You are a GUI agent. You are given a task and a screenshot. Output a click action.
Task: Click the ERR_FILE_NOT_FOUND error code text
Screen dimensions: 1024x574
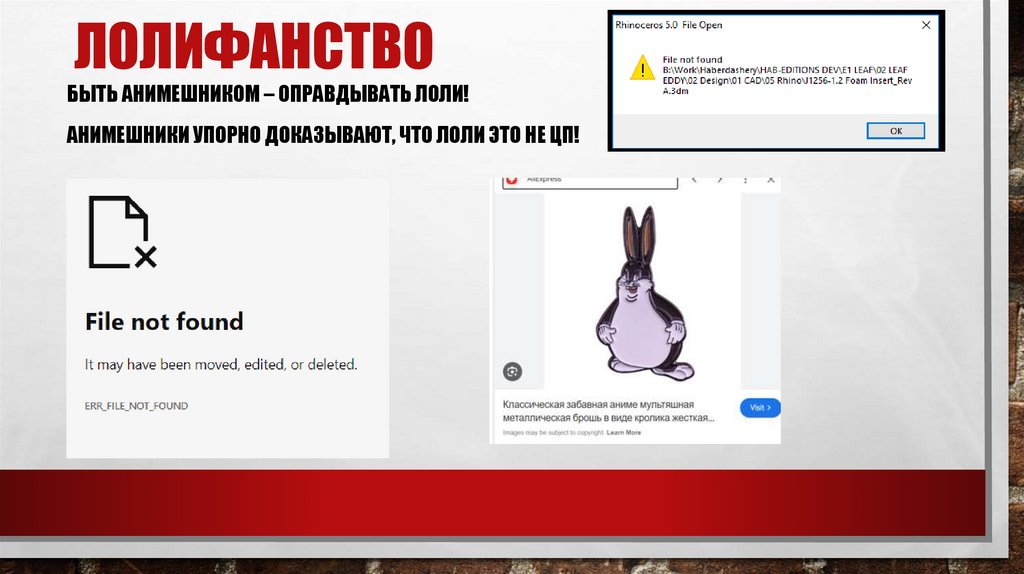coord(136,406)
